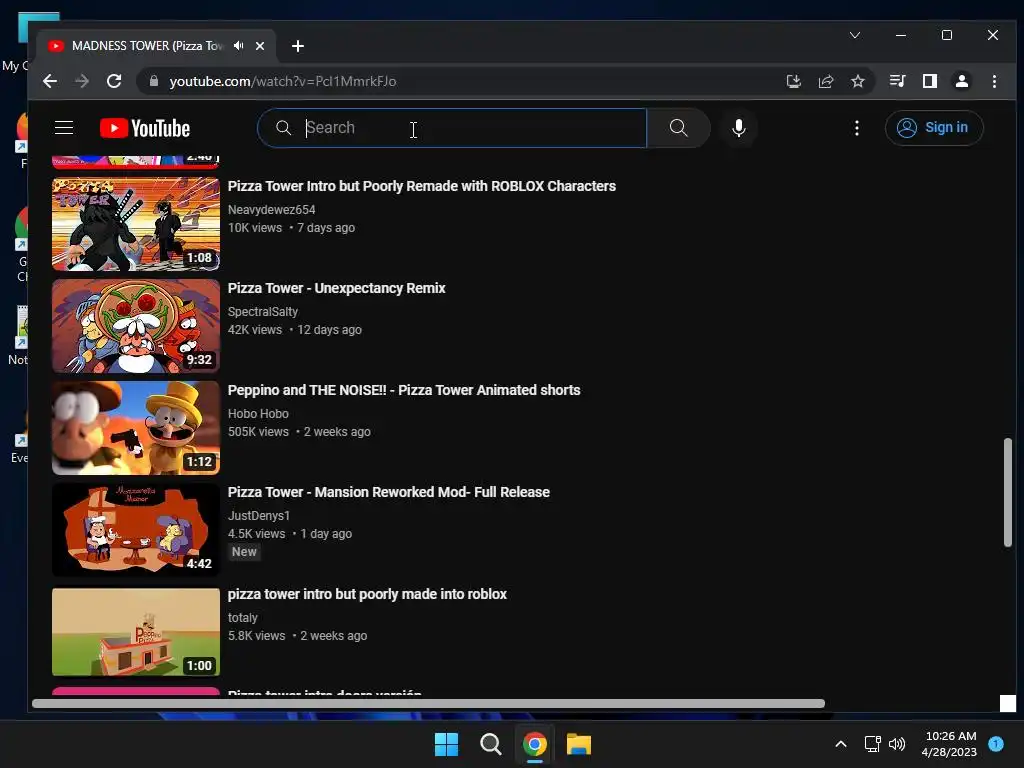This screenshot has width=1024, height=768.
Task: Bookmark this tab with star icon
Action: (857, 81)
